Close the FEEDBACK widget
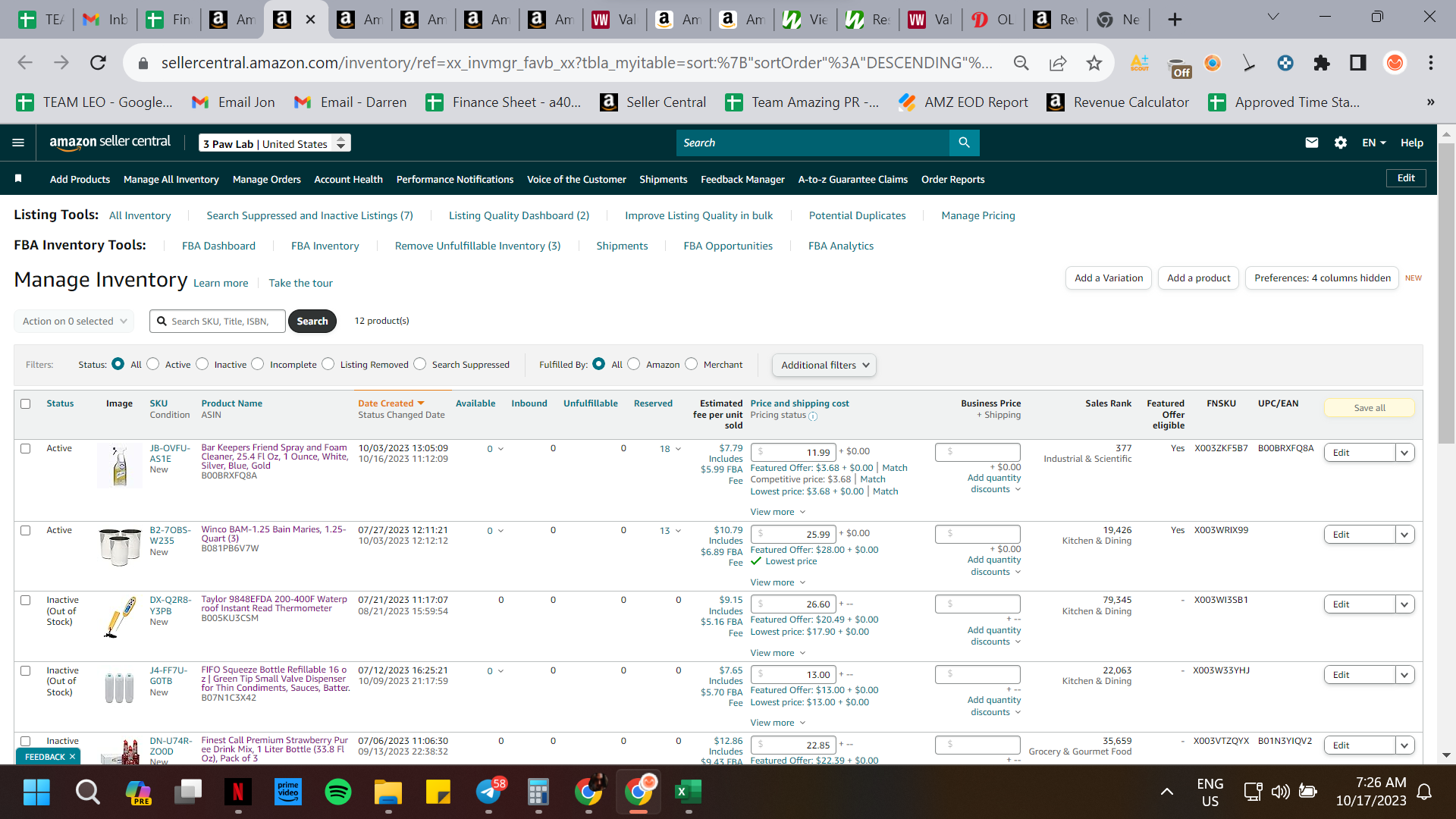 [73, 757]
